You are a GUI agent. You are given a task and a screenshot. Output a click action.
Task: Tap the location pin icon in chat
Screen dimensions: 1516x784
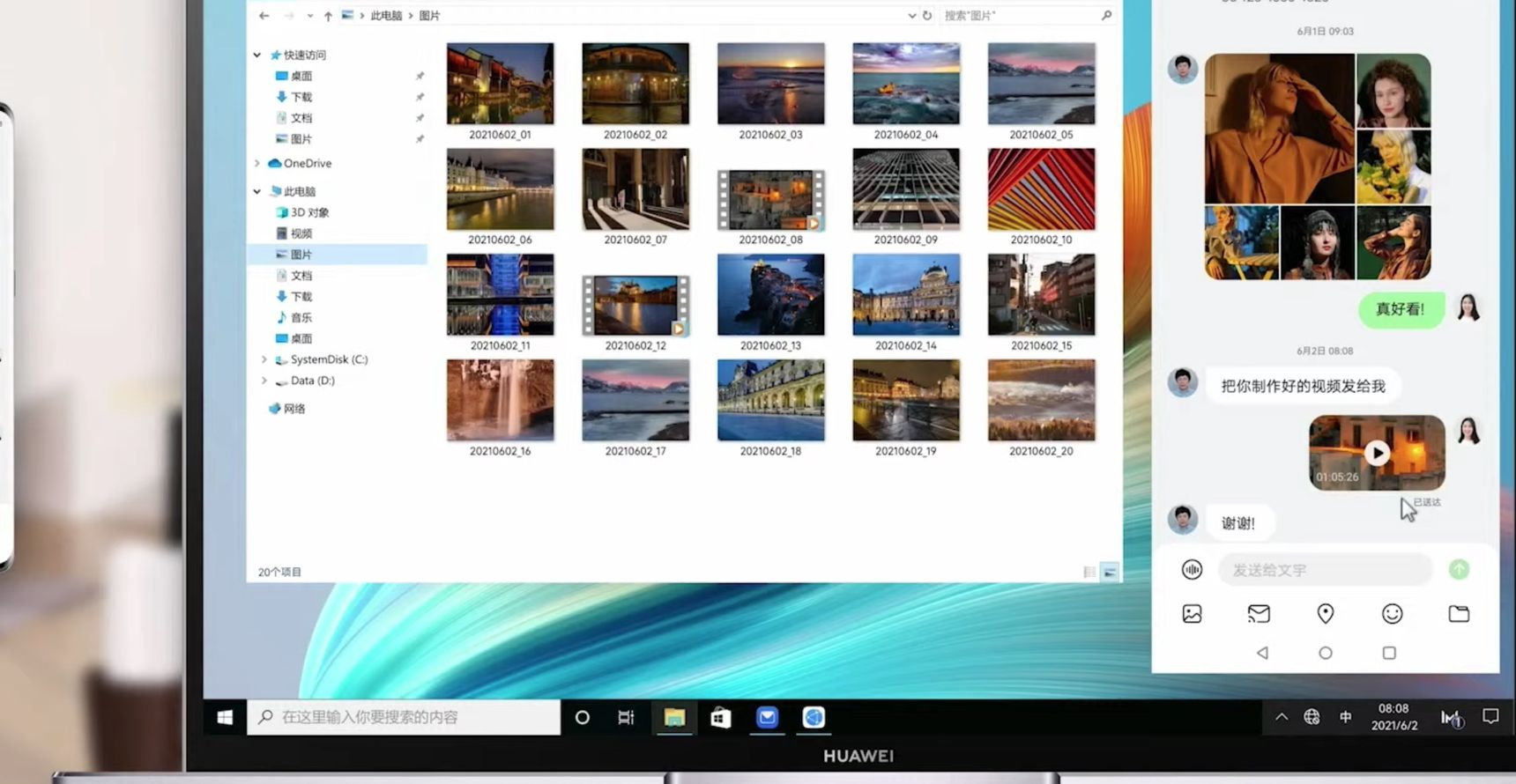tap(1325, 614)
